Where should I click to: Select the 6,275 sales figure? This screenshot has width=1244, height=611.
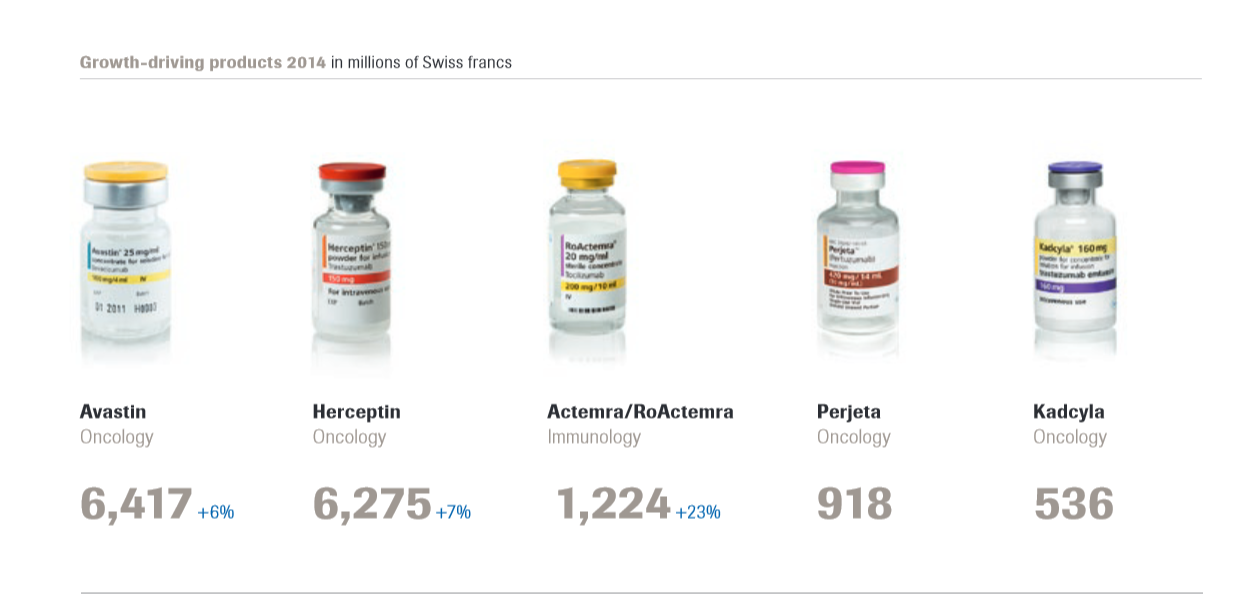click(x=372, y=505)
